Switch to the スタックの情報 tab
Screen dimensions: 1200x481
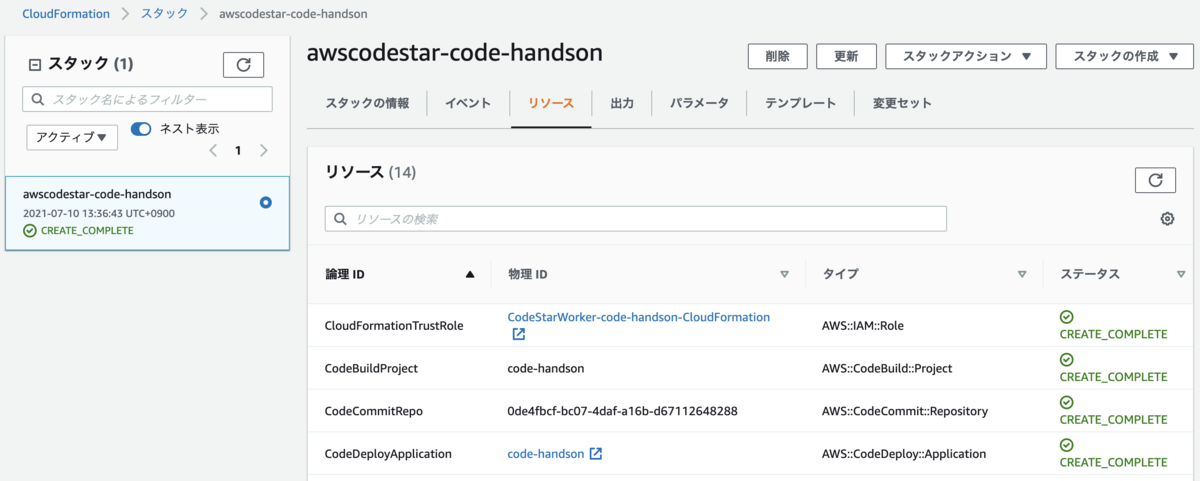[x=367, y=103]
